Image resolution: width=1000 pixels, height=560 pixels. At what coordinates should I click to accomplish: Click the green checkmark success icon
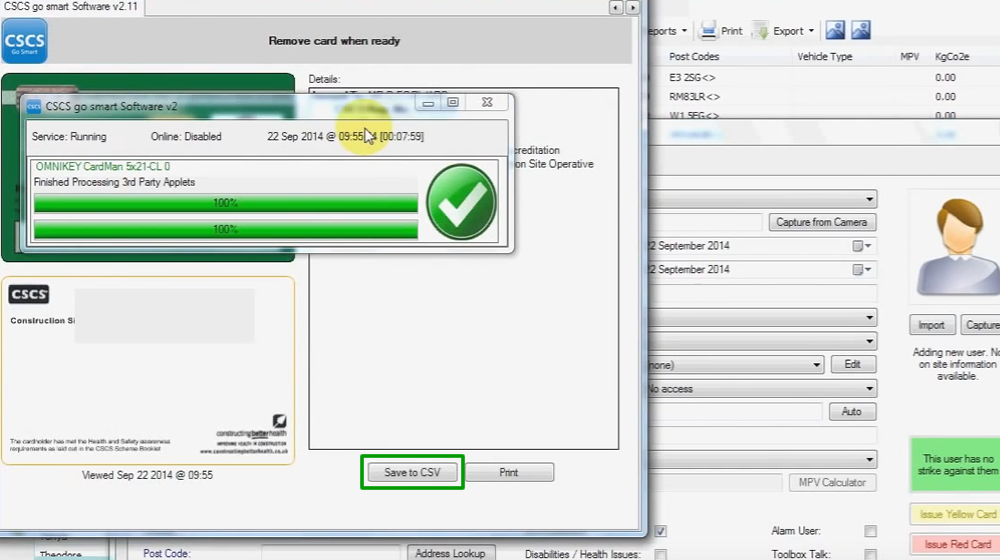[461, 203]
